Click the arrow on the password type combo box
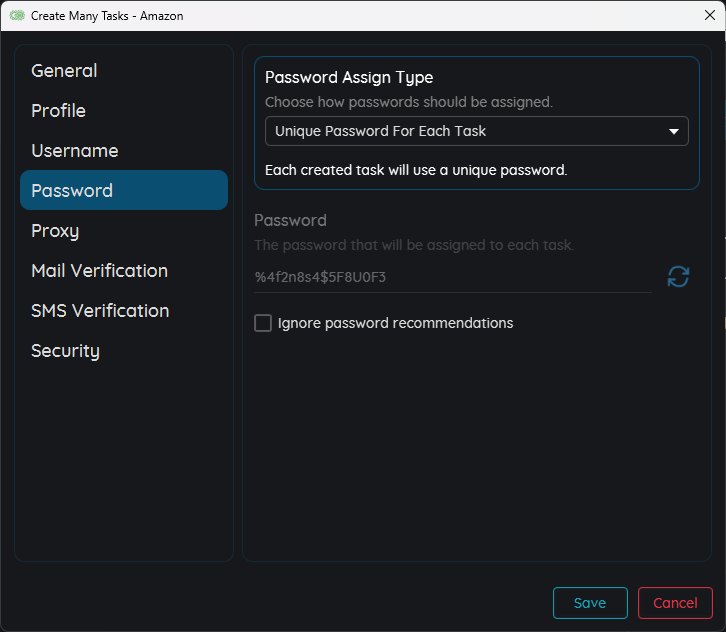The image size is (726, 632). tap(673, 131)
